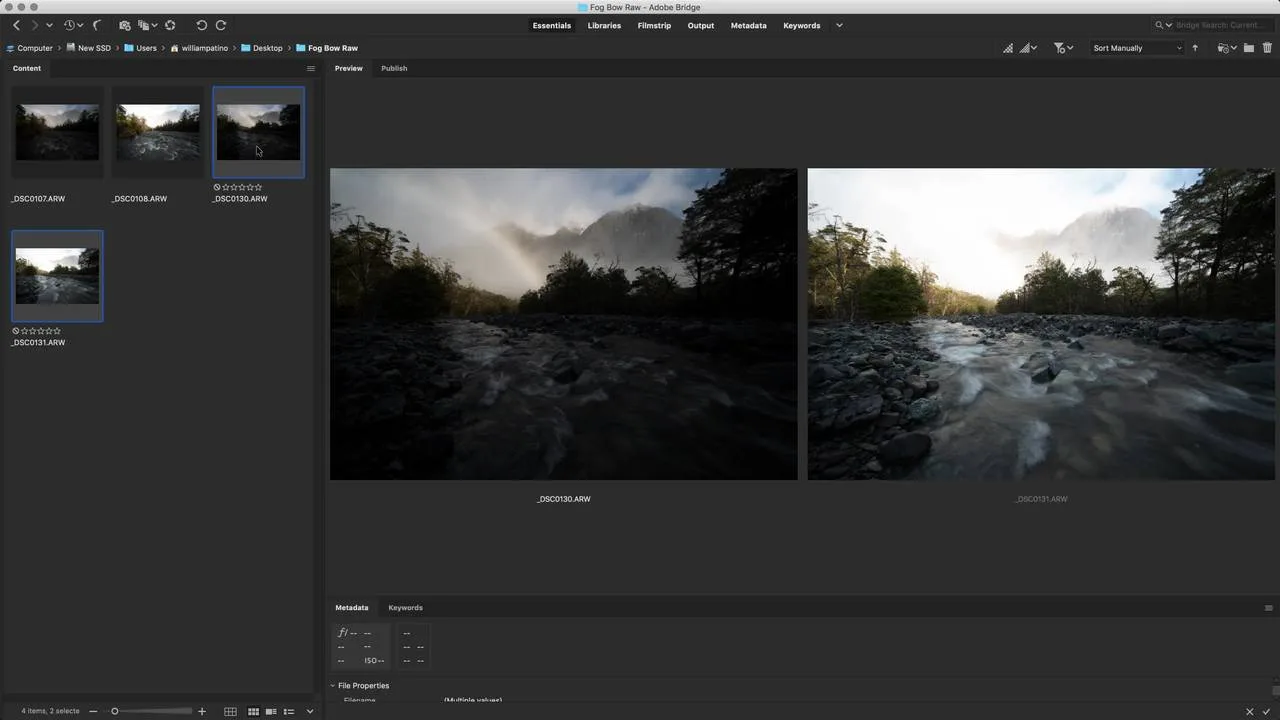
Task: Click the return to app boomerang icon
Action: 97,25
